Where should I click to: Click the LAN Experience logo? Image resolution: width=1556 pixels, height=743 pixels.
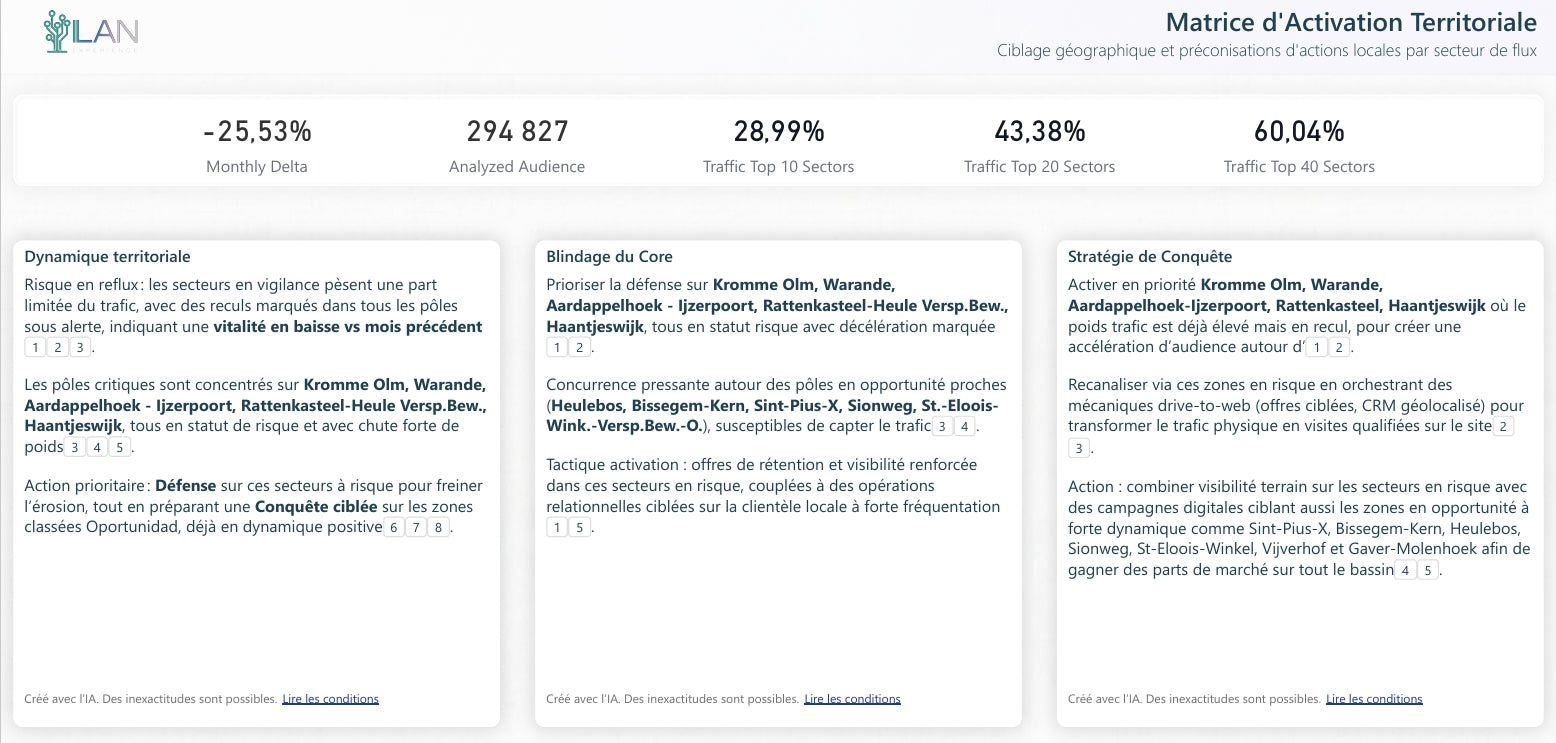91,32
